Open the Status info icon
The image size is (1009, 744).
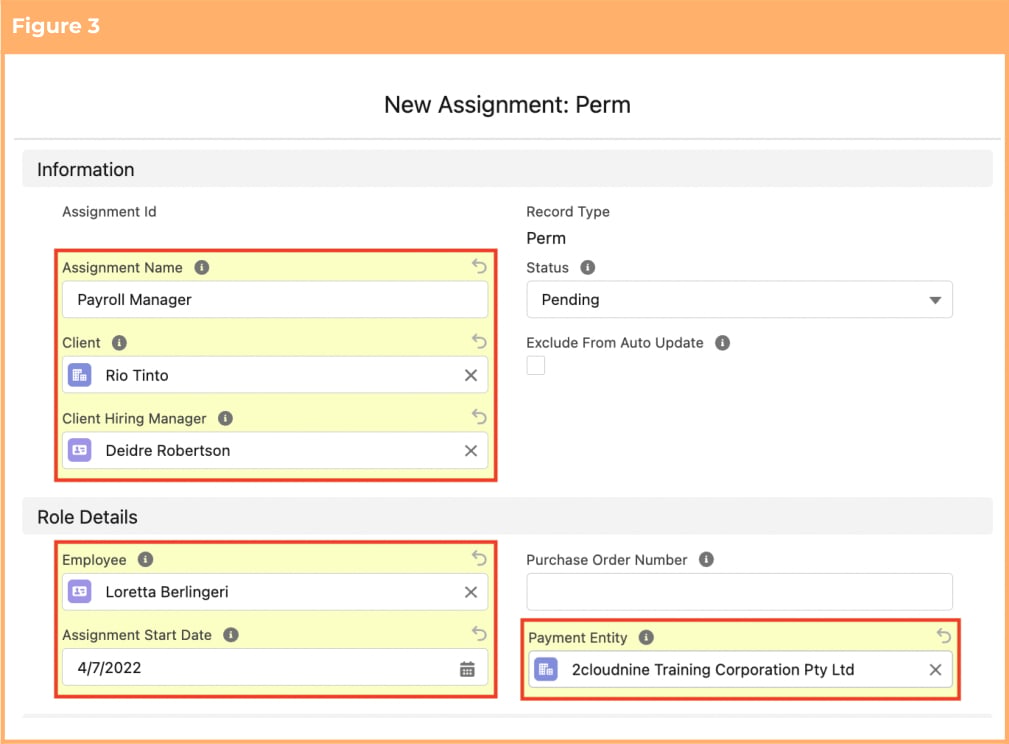(x=588, y=267)
